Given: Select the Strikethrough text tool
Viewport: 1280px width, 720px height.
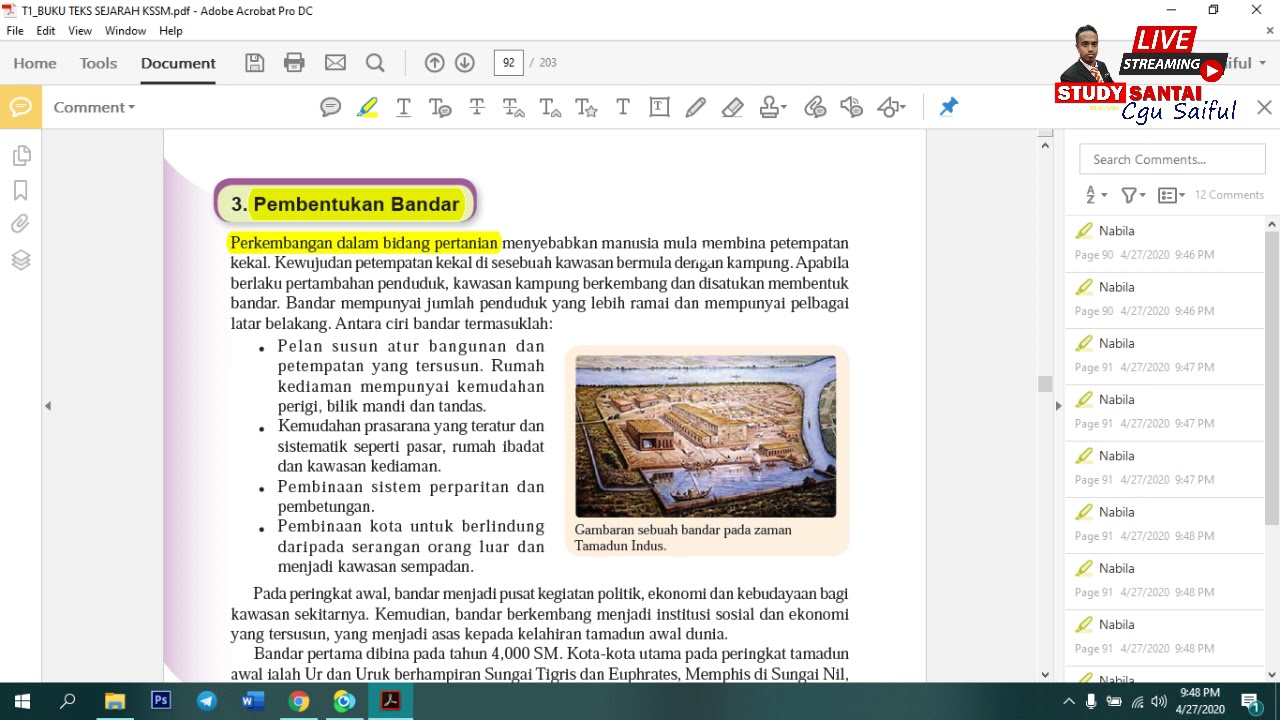Looking at the screenshot, I should pos(477,107).
